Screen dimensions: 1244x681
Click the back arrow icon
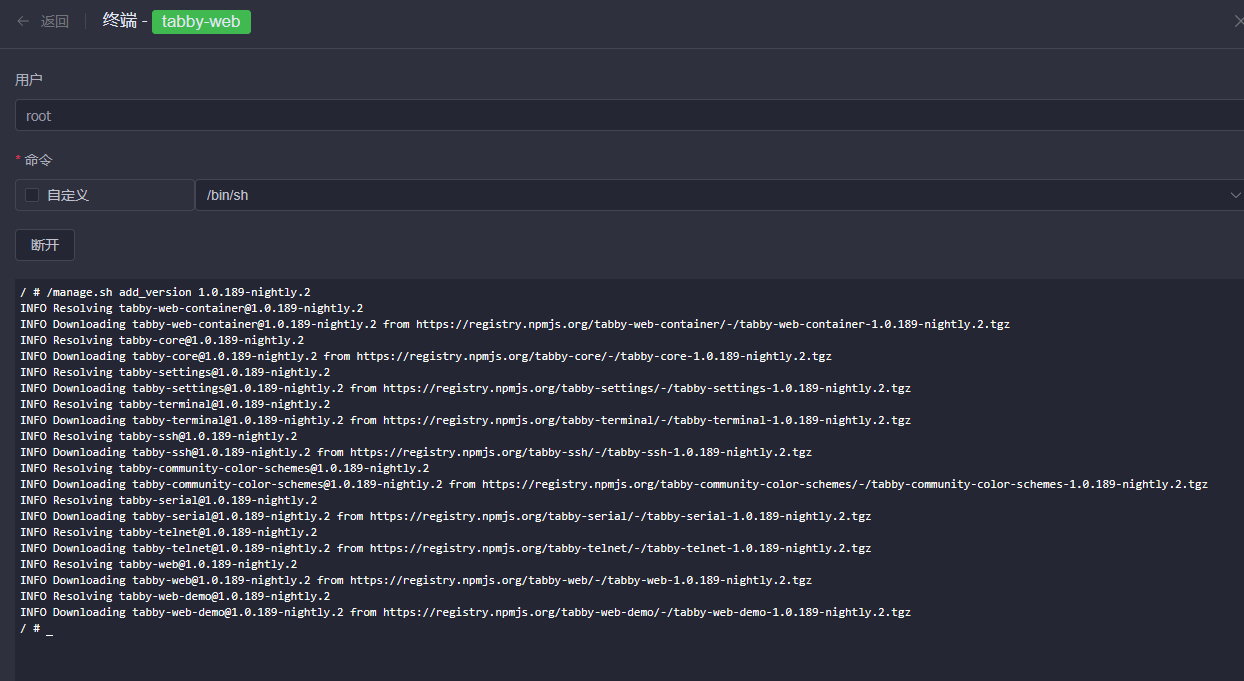(x=24, y=21)
